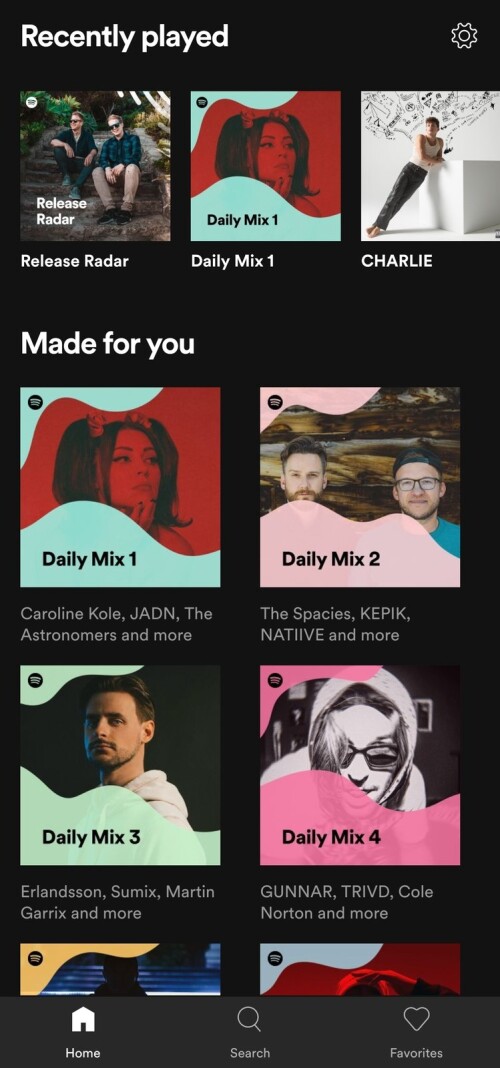This screenshot has width=500, height=1068.
Task: Click Spotify logo on Daily Mix 3 cover
Action: (x=35, y=680)
